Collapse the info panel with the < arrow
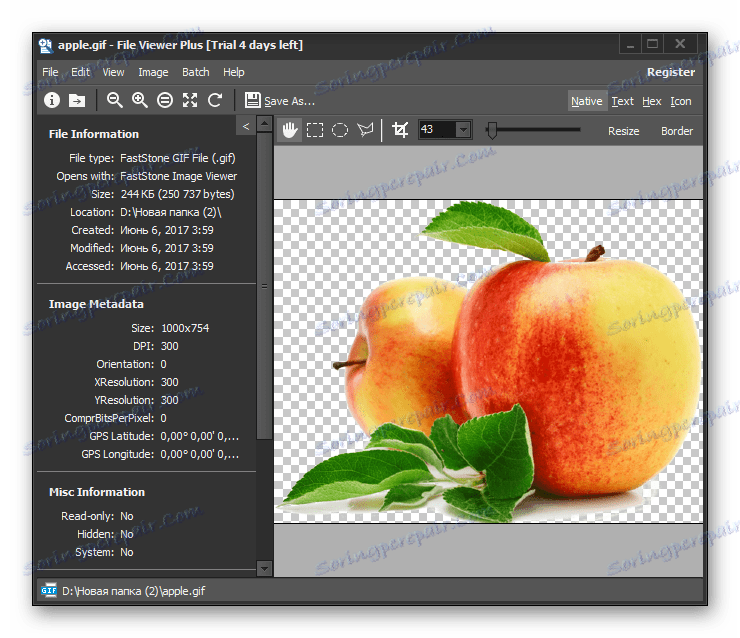The height and width of the screenshot is (638, 740). 246,126
